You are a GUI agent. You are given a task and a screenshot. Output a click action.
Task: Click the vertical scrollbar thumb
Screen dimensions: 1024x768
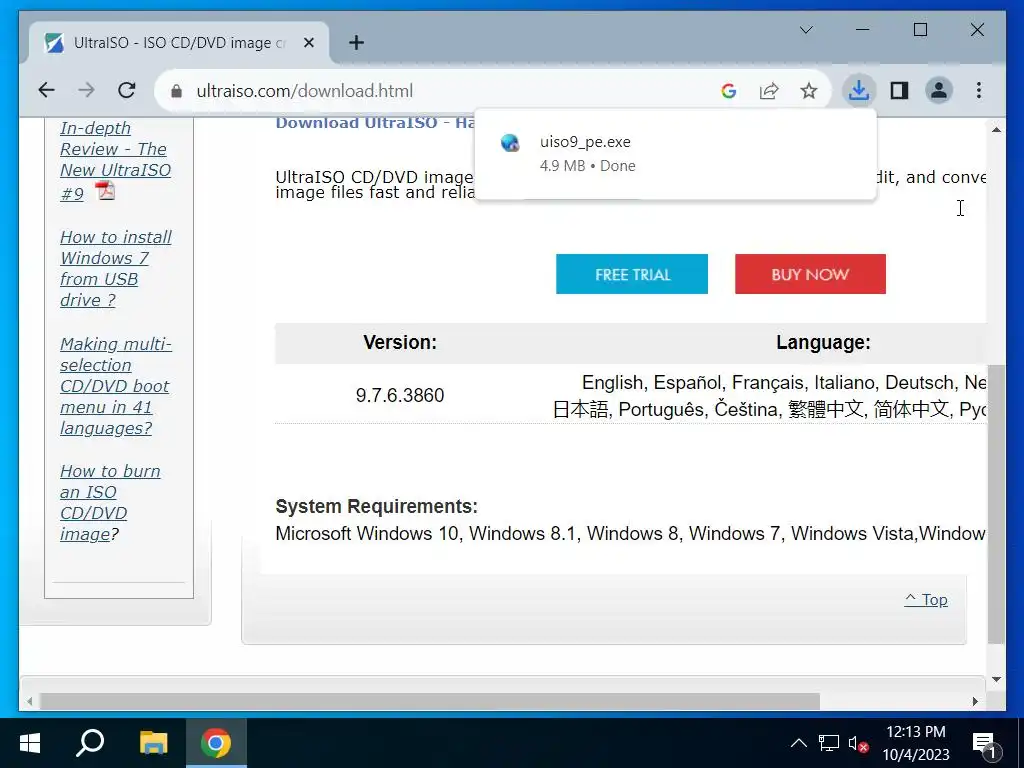[x=996, y=504]
